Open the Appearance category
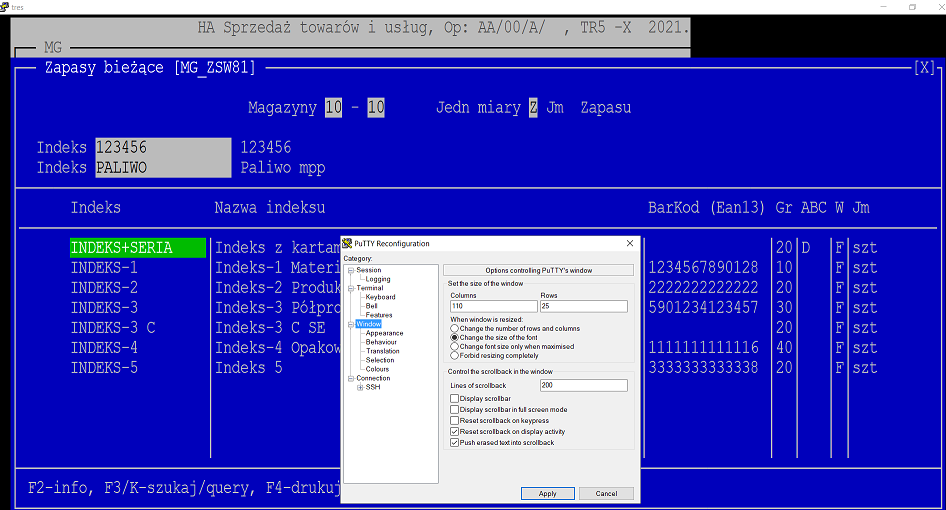946x510 pixels. pos(384,333)
